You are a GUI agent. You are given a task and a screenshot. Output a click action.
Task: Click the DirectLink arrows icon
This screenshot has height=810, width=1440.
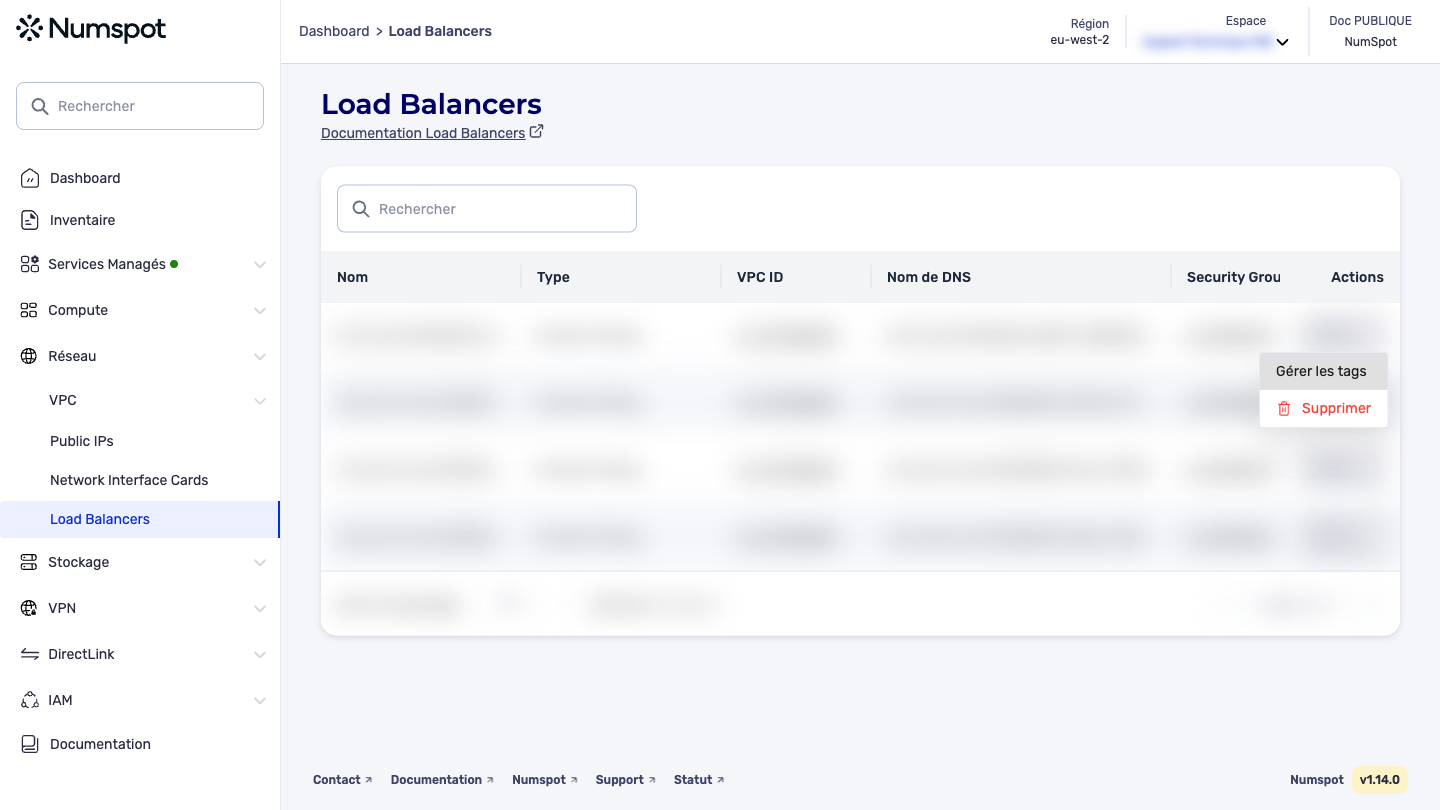pyautogui.click(x=30, y=654)
